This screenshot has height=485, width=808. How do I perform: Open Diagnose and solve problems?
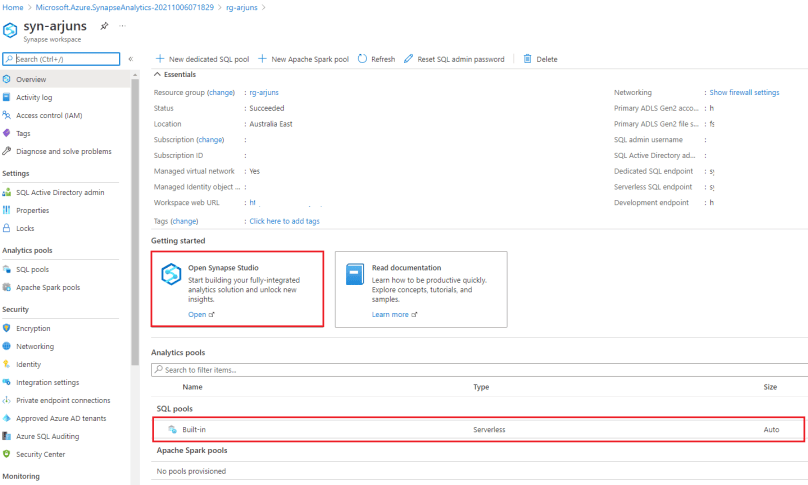(64, 152)
